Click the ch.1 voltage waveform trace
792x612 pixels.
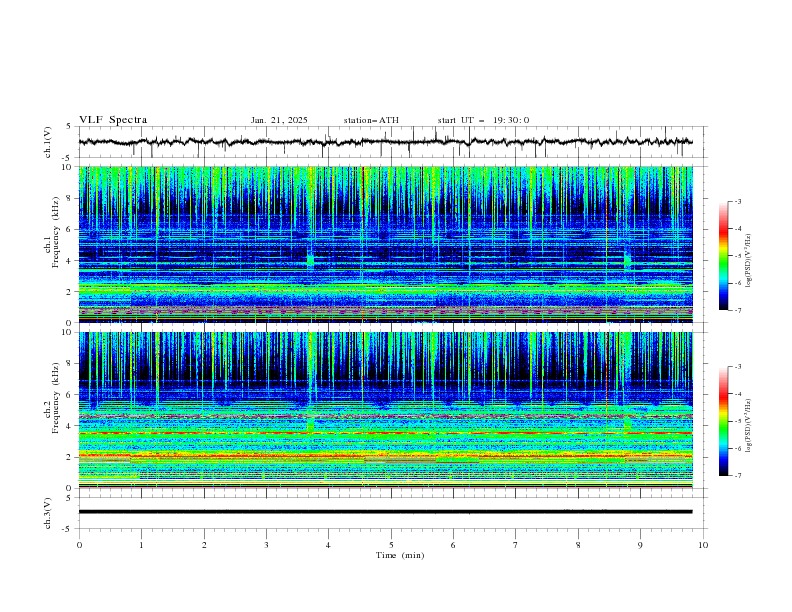coord(385,142)
